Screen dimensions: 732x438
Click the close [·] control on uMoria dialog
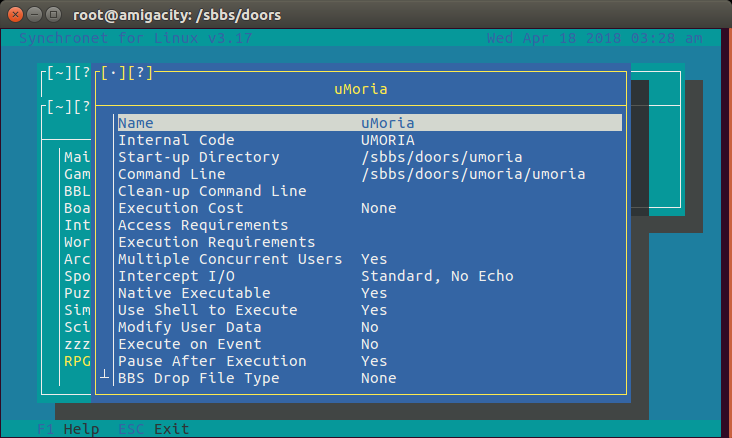pos(109,73)
